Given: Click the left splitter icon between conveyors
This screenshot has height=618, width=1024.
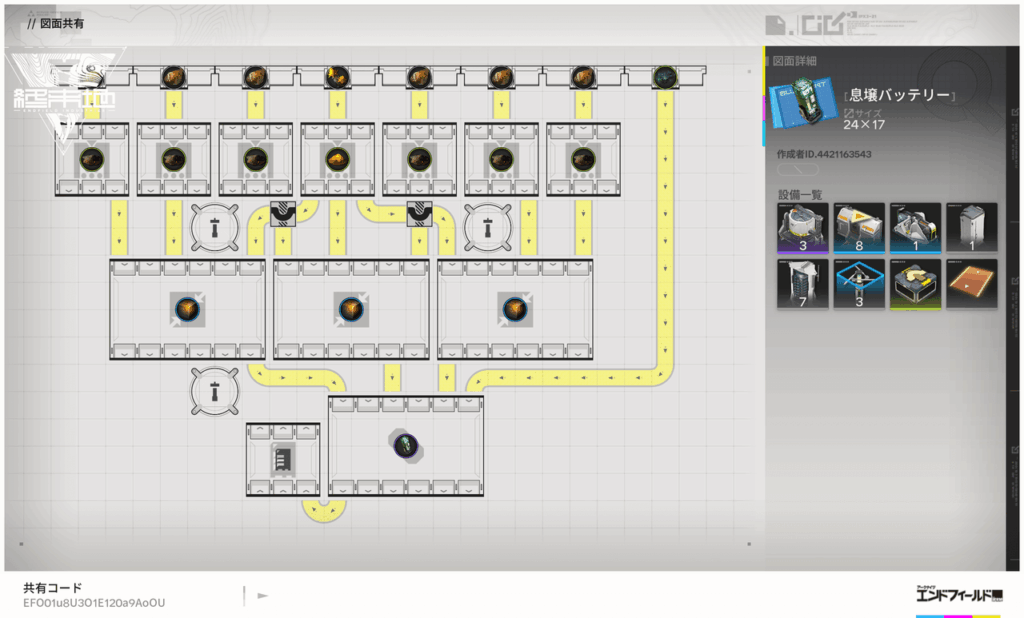Looking at the screenshot, I should pos(285,212).
